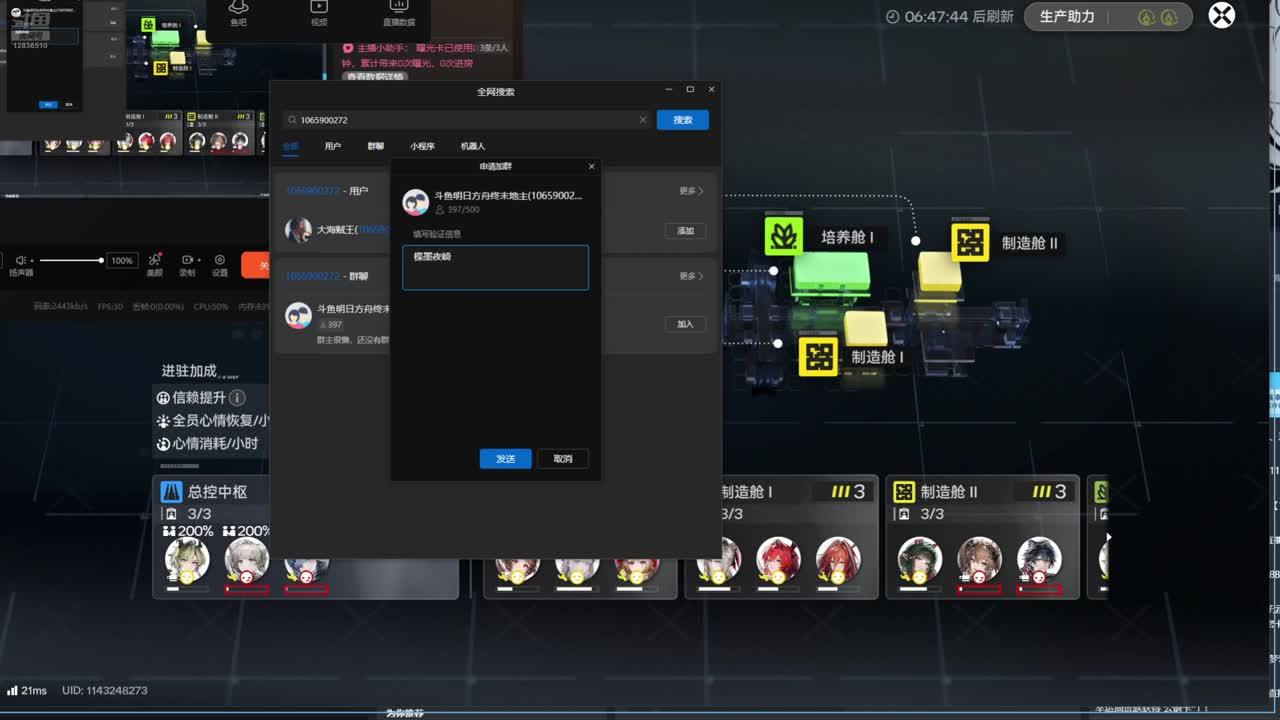The height and width of the screenshot is (720, 1280).
Task: Click the 心情消耗/小时 bonus row
Action: pos(207,444)
